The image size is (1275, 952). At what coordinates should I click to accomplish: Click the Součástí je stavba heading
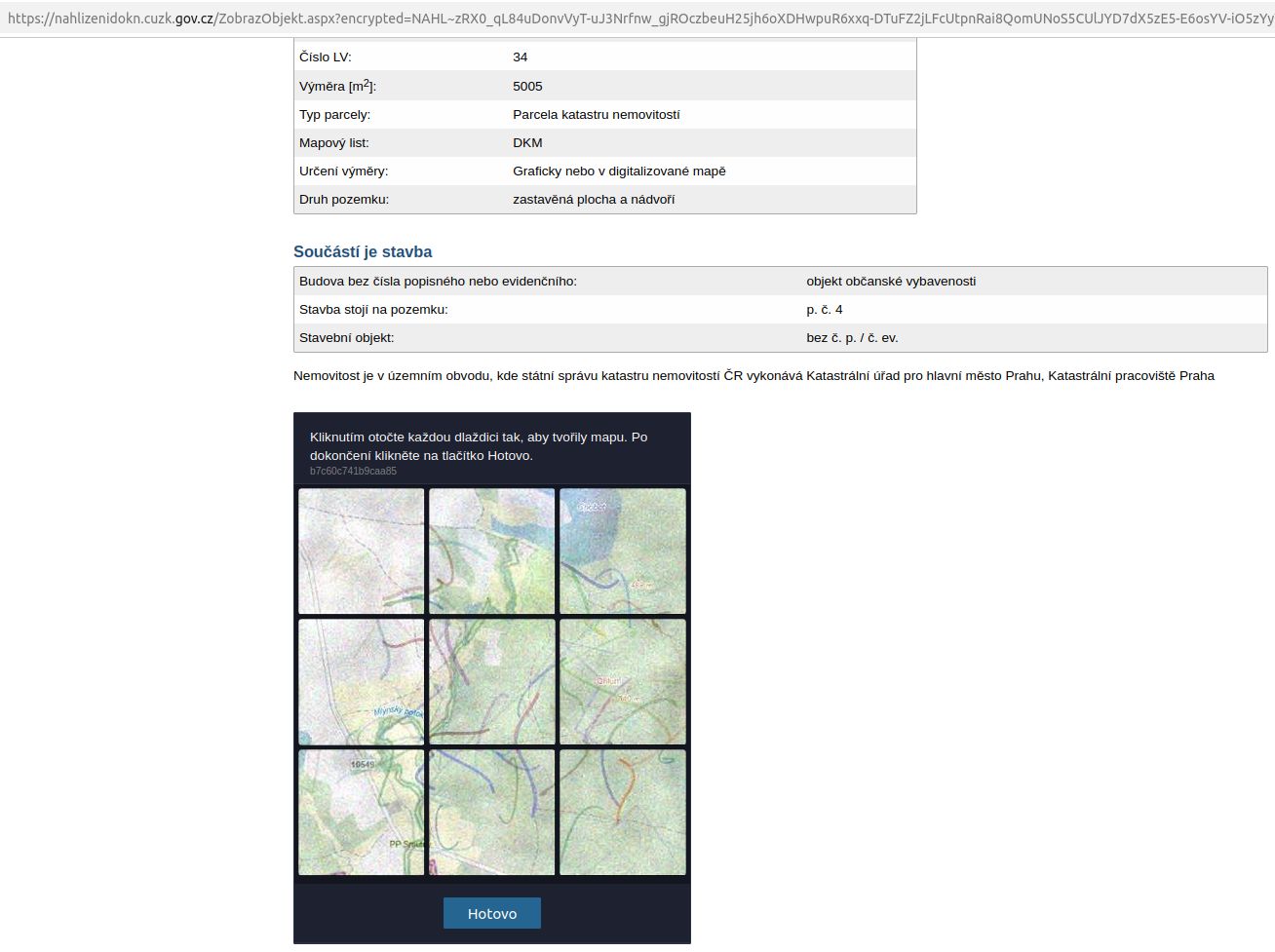[363, 251]
